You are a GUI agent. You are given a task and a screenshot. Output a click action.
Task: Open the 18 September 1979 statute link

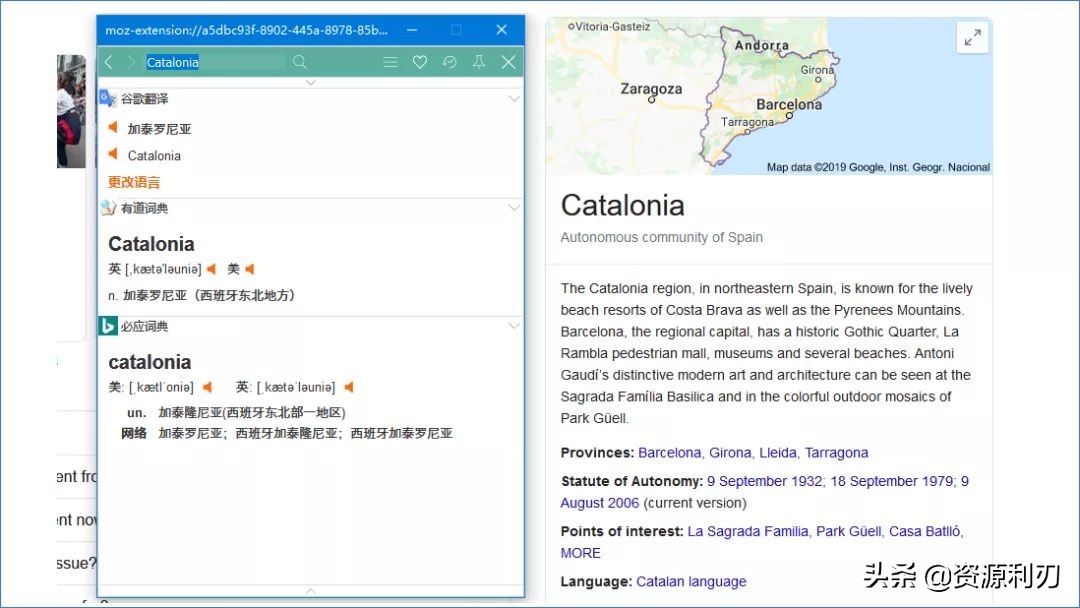pyautogui.click(x=892, y=481)
